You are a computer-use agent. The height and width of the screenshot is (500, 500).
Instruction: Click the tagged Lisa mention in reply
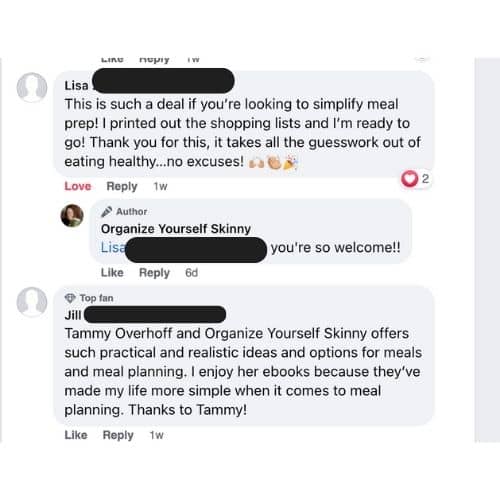click(x=113, y=248)
